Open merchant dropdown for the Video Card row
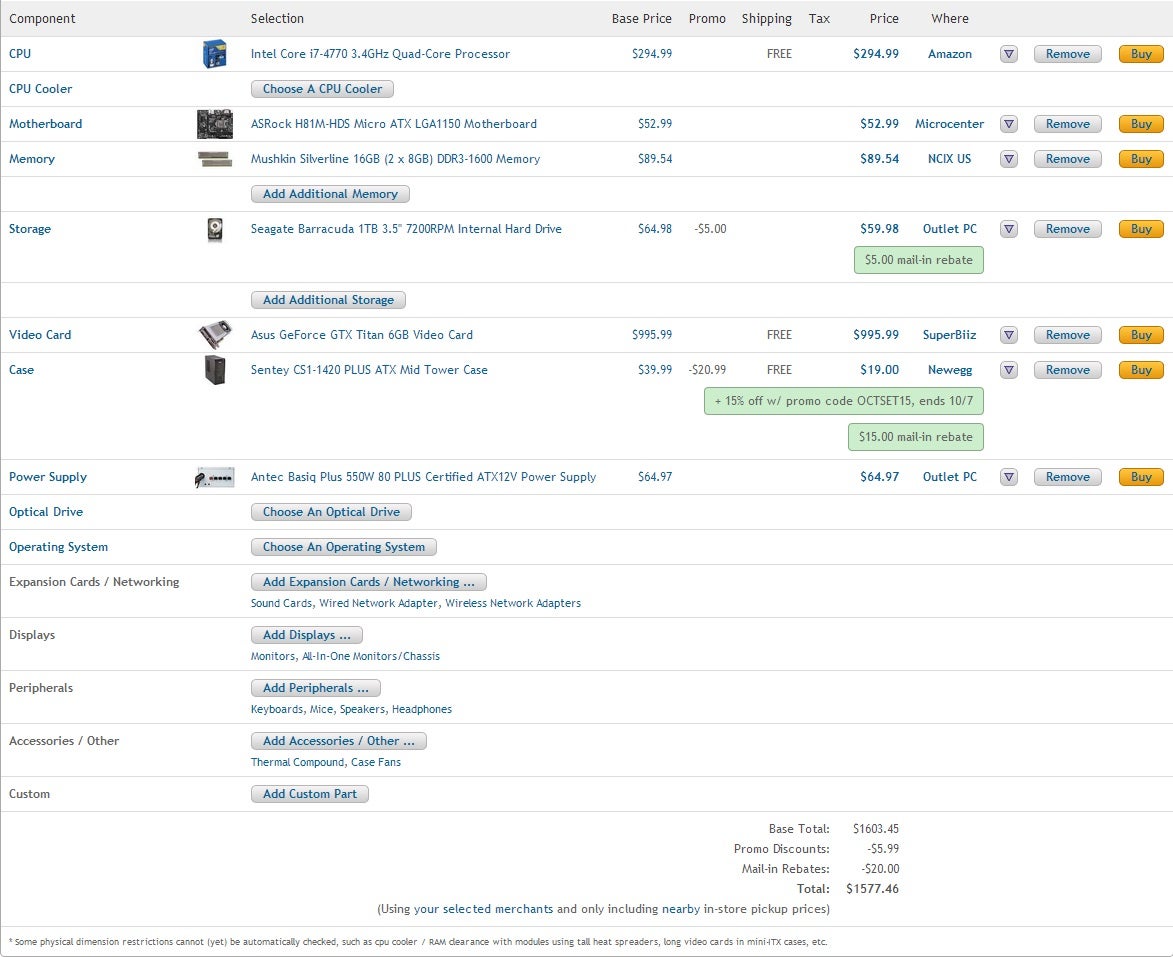This screenshot has width=1173, height=957. tap(1009, 335)
